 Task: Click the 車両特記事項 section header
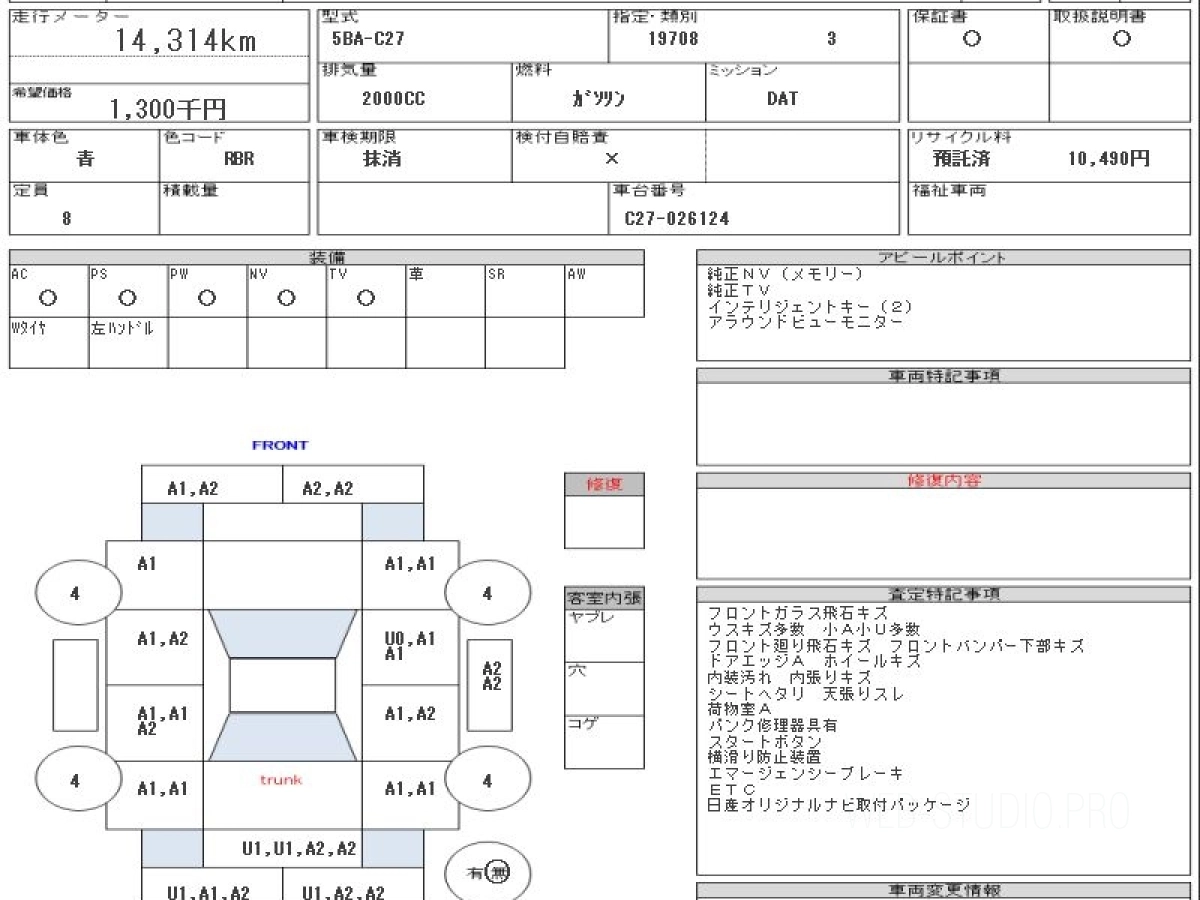[x=942, y=375]
